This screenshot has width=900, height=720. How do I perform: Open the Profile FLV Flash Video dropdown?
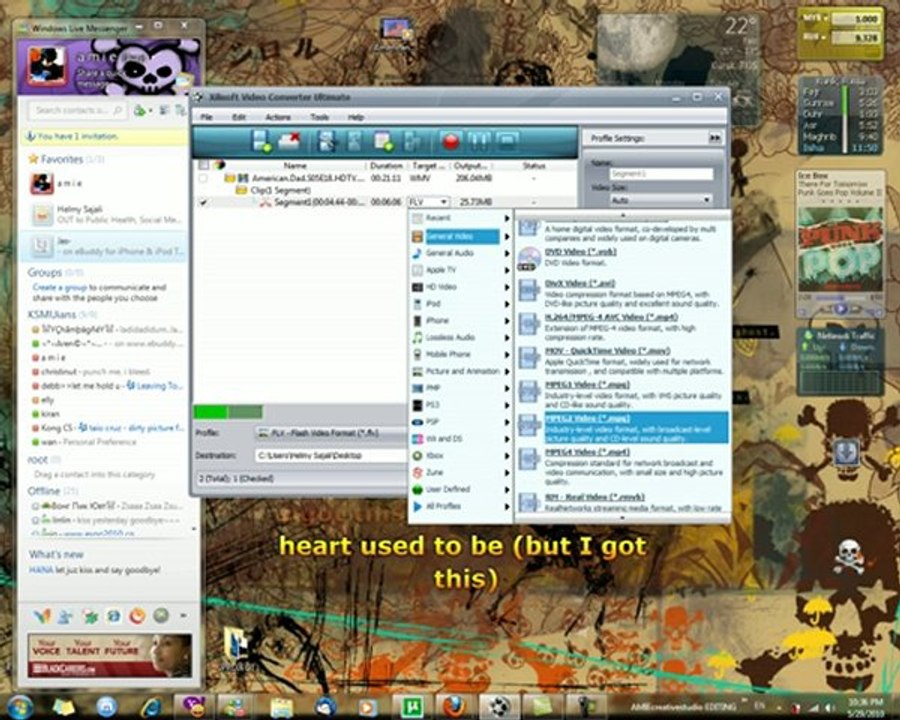pos(330,433)
